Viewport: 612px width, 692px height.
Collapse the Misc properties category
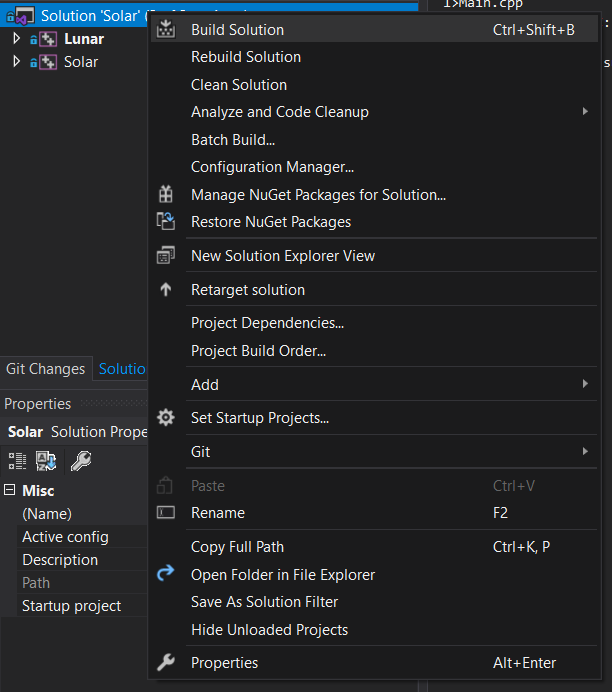[x=10, y=491]
